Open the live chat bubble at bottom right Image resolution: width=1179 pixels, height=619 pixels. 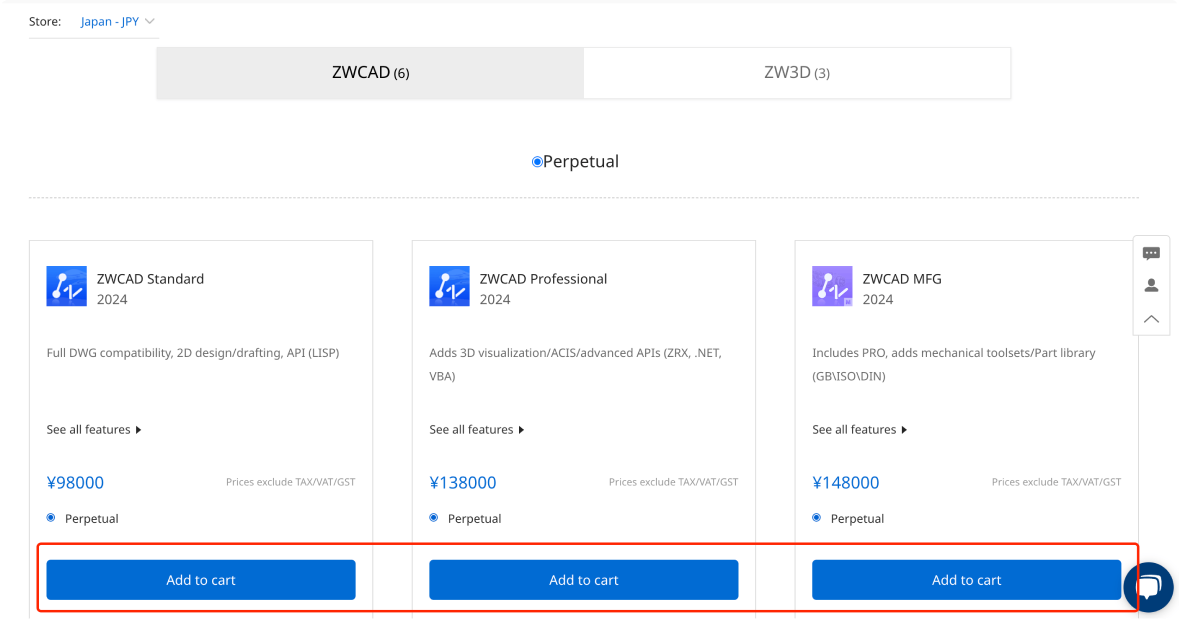(x=1148, y=588)
